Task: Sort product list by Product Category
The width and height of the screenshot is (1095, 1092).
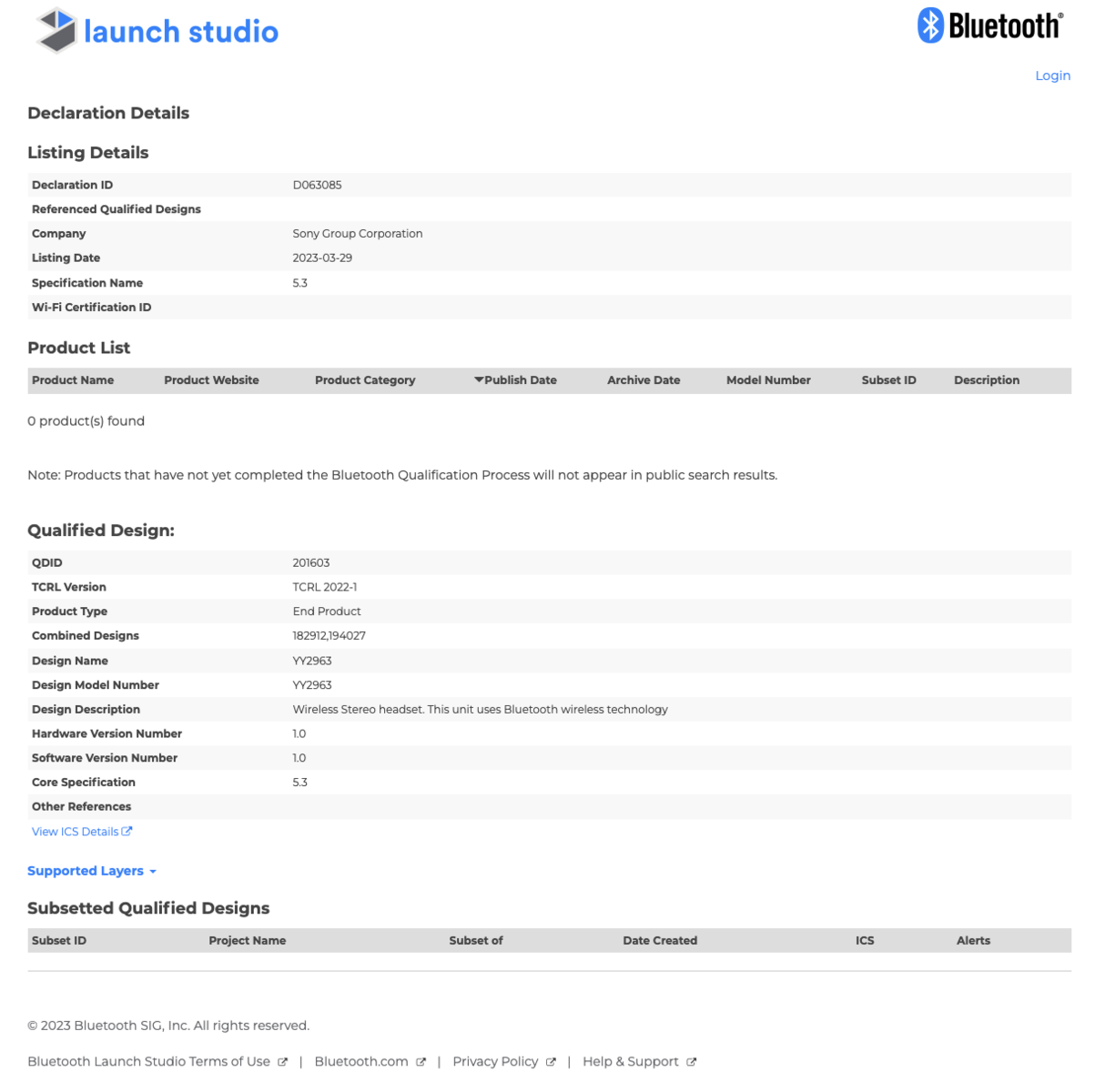Action: click(x=365, y=380)
